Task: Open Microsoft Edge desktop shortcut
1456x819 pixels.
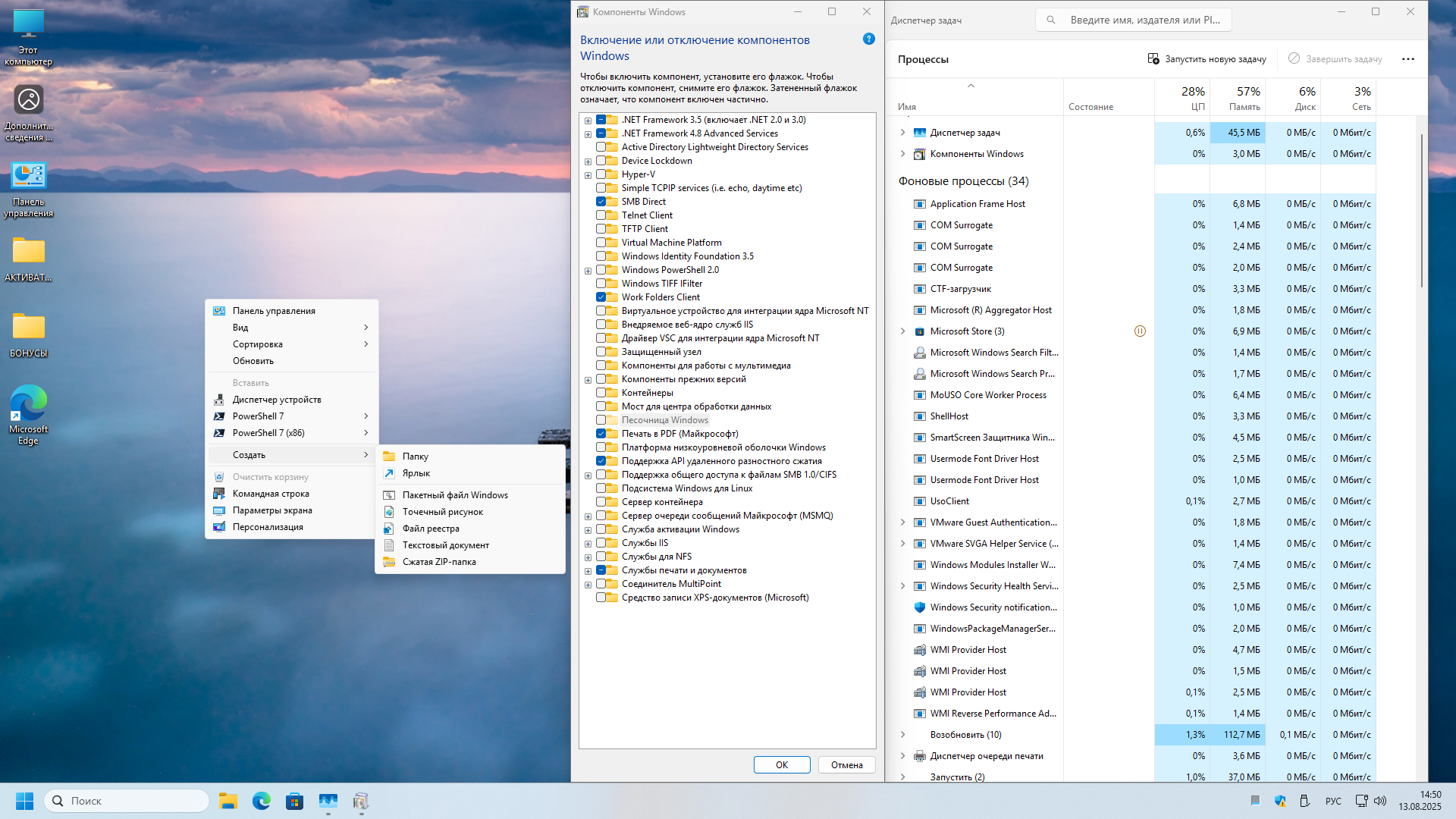Action: point(29,415)
